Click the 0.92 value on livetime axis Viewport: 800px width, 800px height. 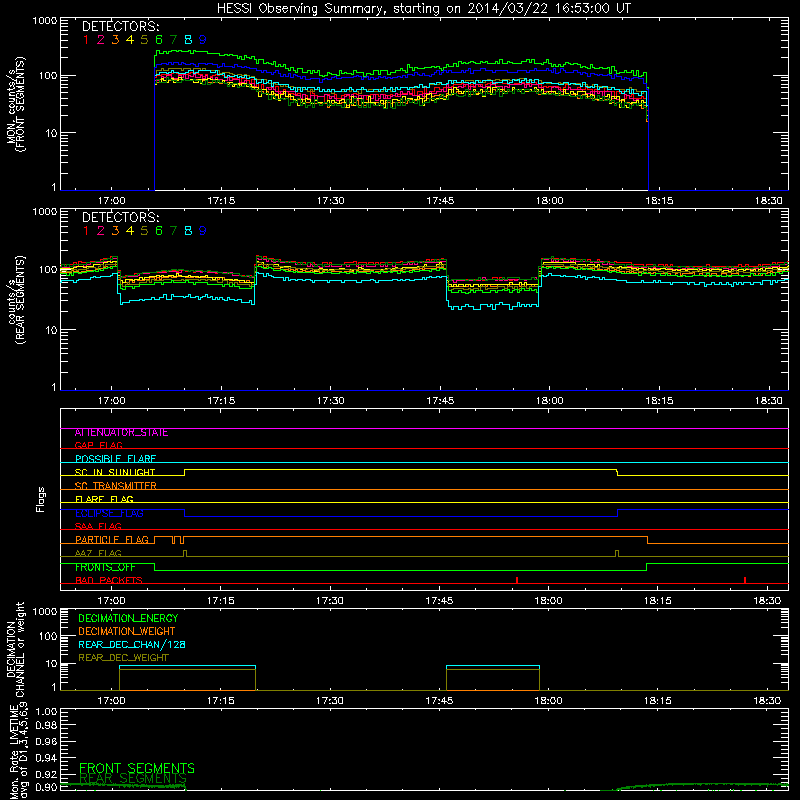47,774
